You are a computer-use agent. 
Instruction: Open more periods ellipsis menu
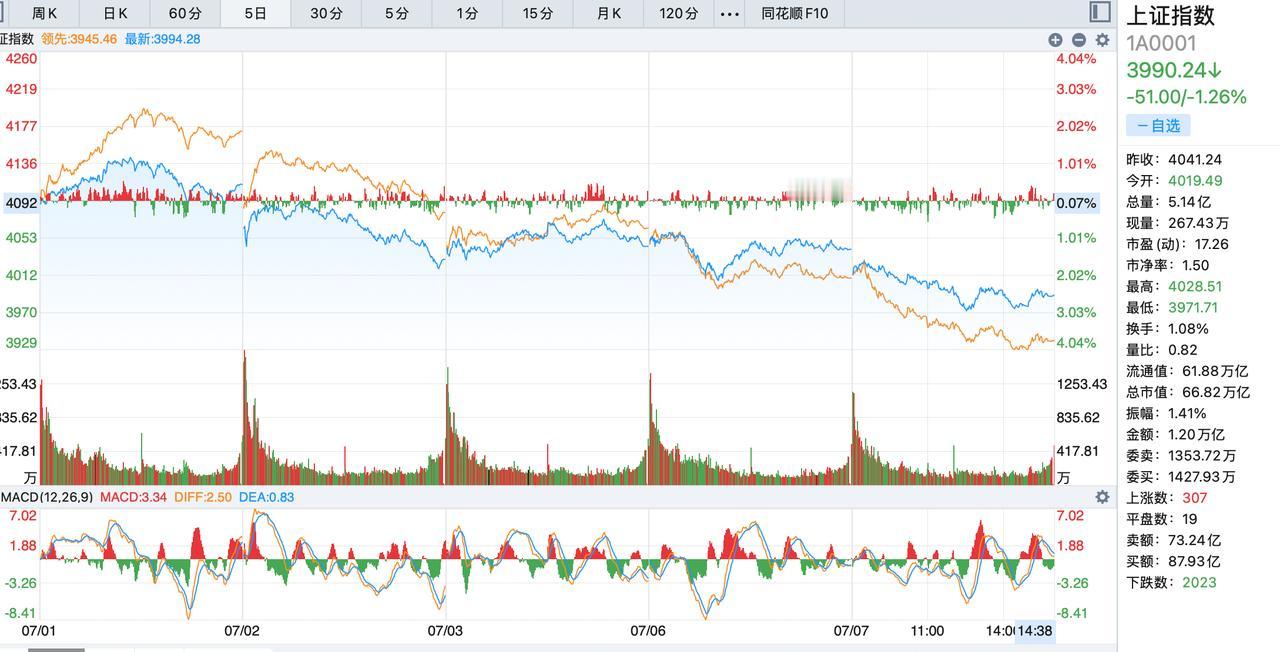(x=730, y=14)
